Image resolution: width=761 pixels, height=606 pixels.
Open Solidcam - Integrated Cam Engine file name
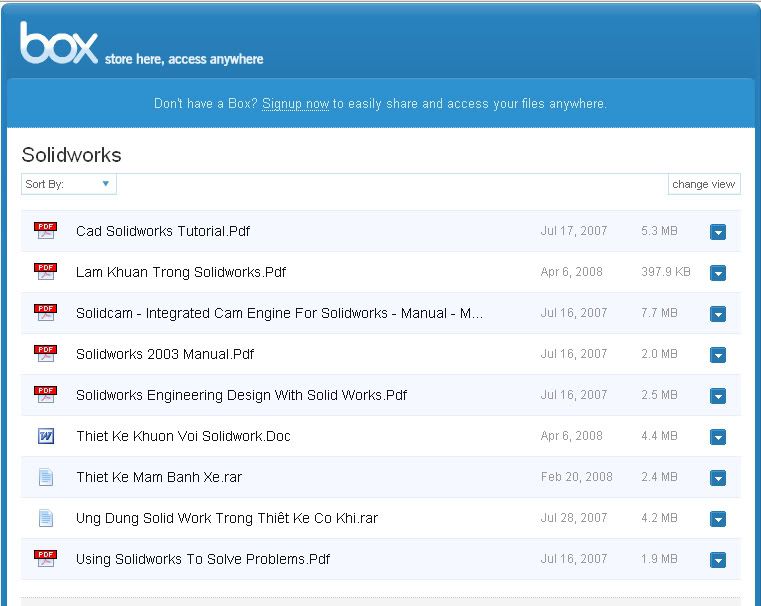coord(280,313)
